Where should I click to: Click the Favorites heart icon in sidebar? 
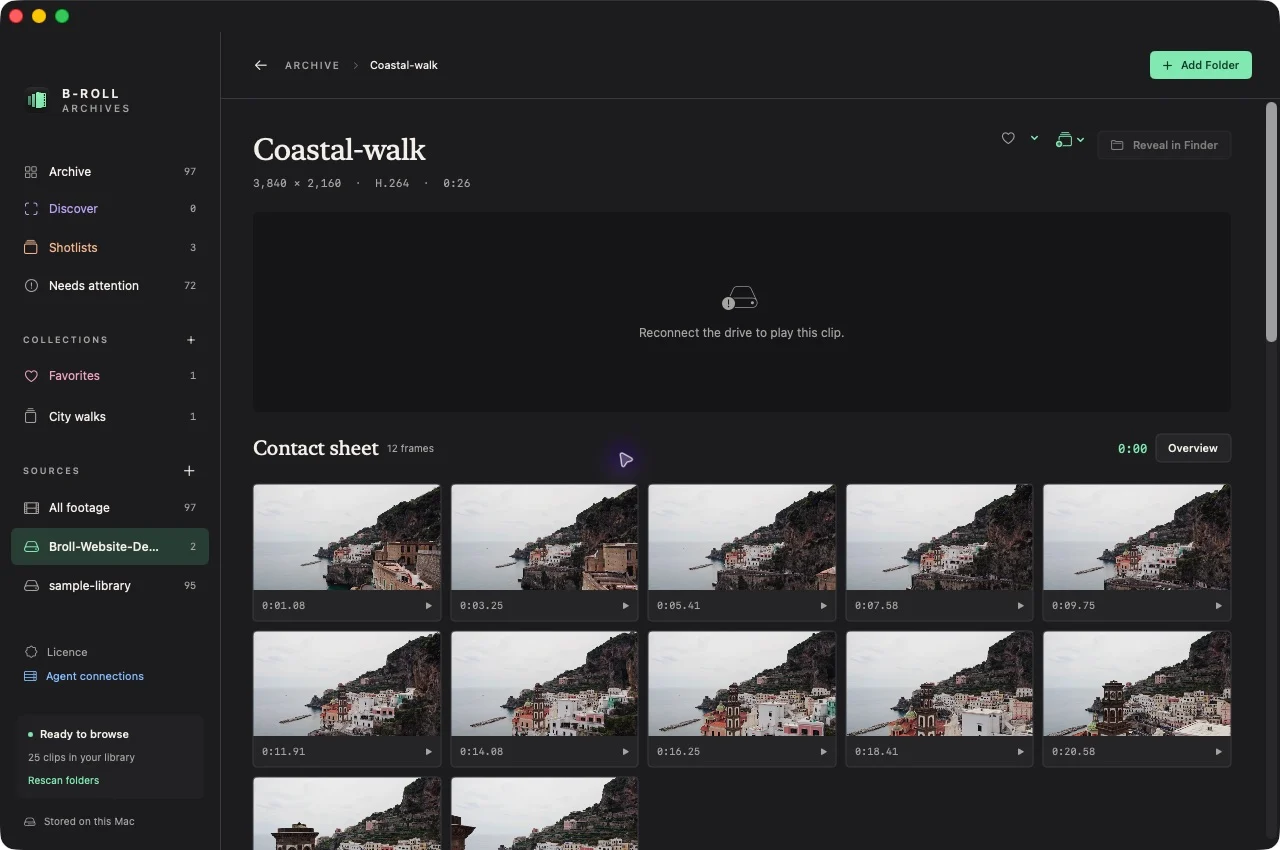(x=31, y=376)
